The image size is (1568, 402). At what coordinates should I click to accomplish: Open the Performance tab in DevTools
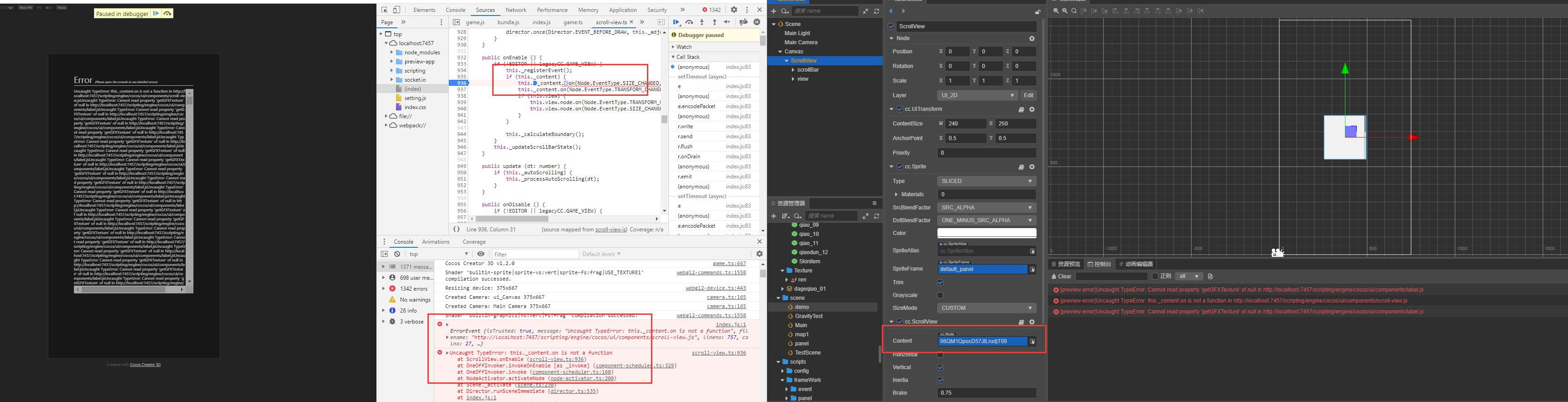click(552, 10)
